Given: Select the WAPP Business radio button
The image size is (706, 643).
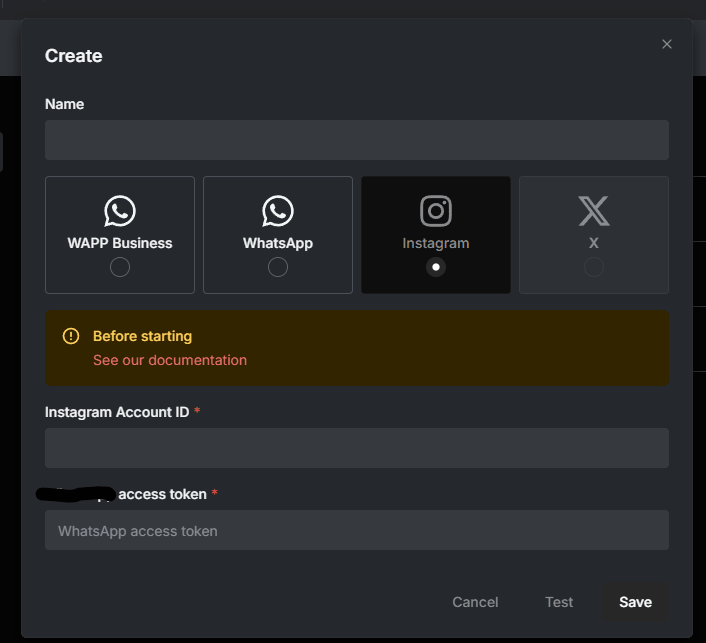Looking at the screenshot, I should tap(120, 267).
